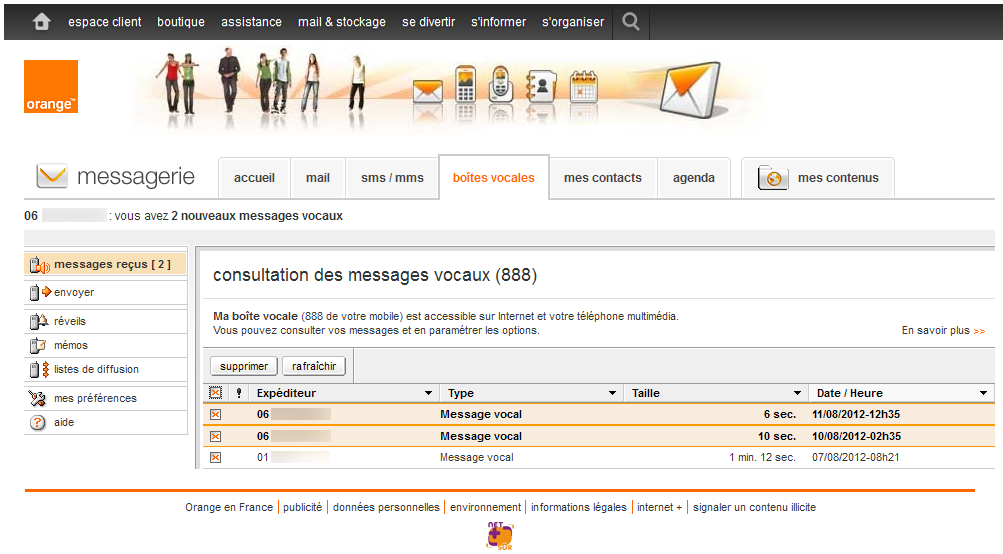The width and height of the screenshot is (1003, 554).
Task: Open search with the magnifier icon
Action: pyautogui.click(x=630, y=21)
